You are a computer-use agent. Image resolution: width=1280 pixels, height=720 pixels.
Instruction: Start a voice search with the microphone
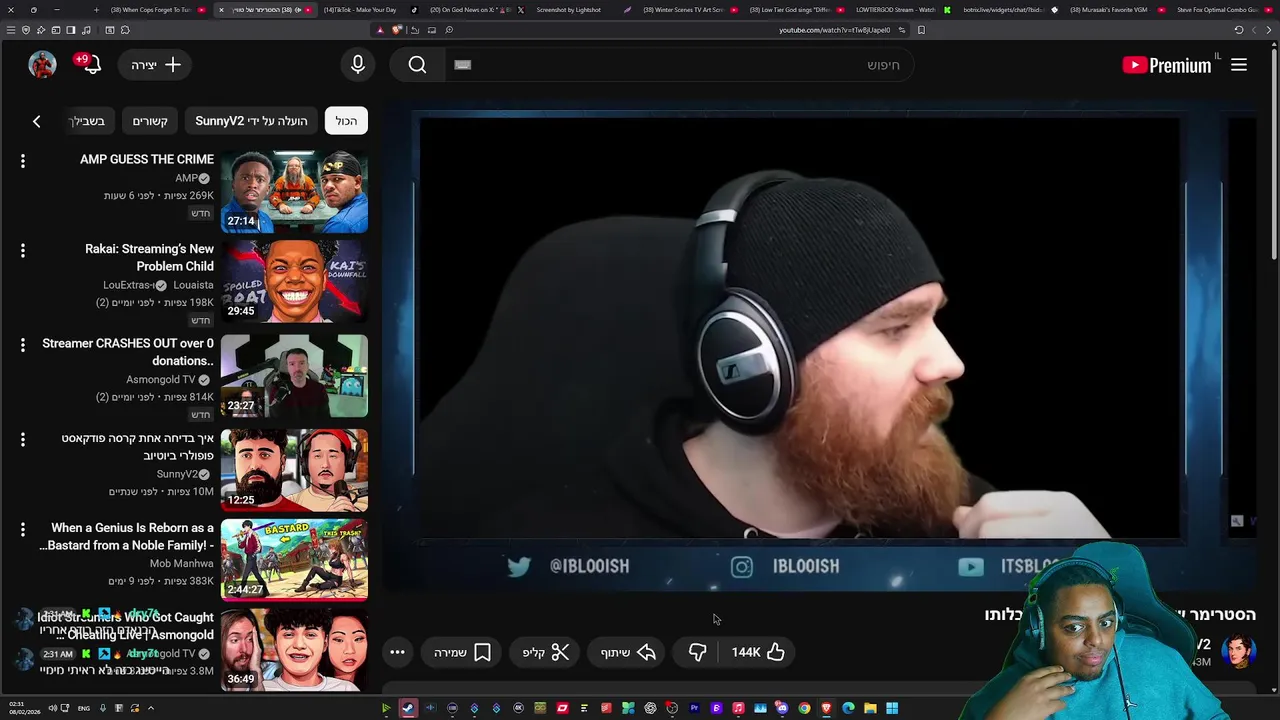[358, 65]
